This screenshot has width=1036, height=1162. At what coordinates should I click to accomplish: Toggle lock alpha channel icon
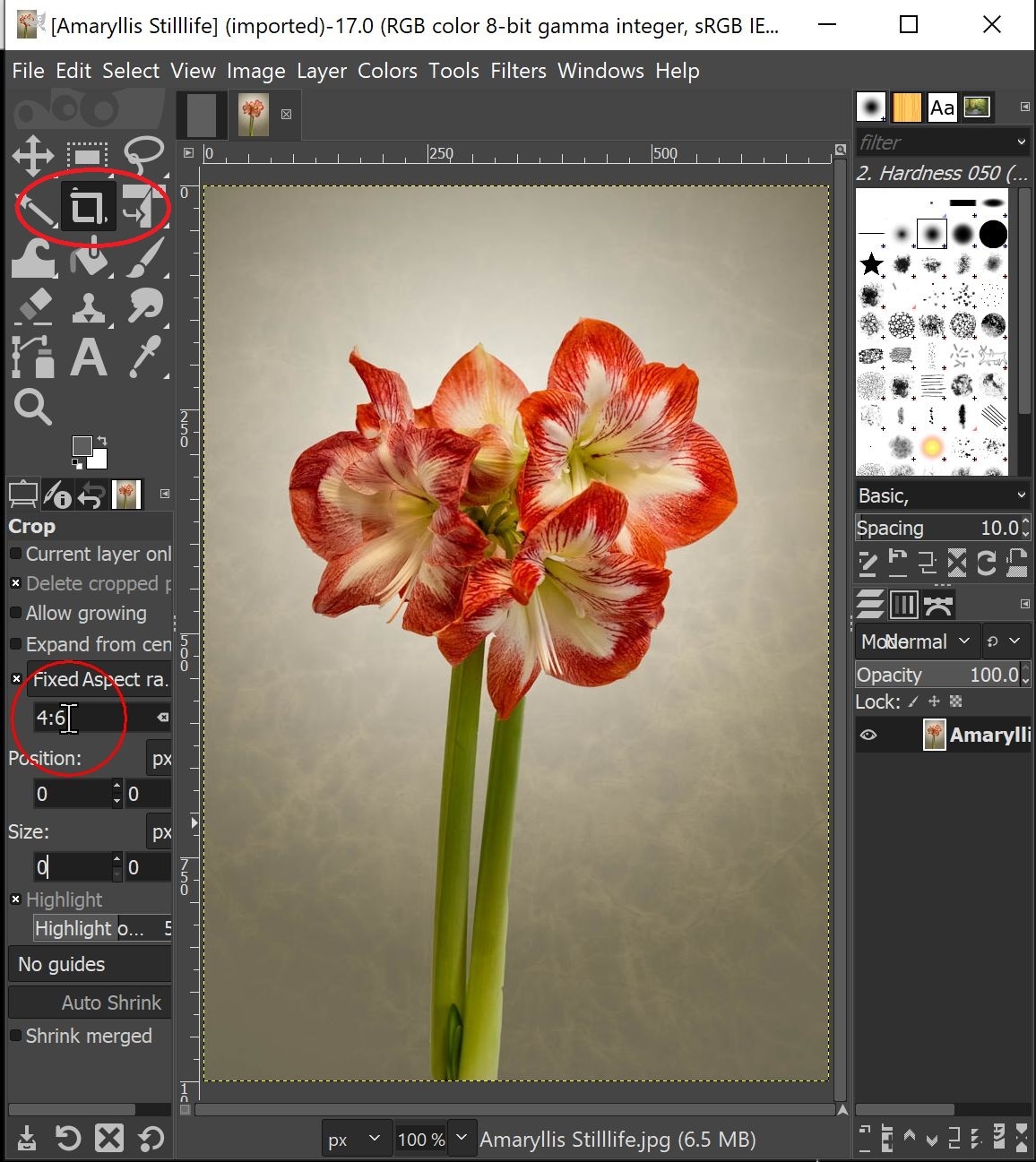coord(956,702)
